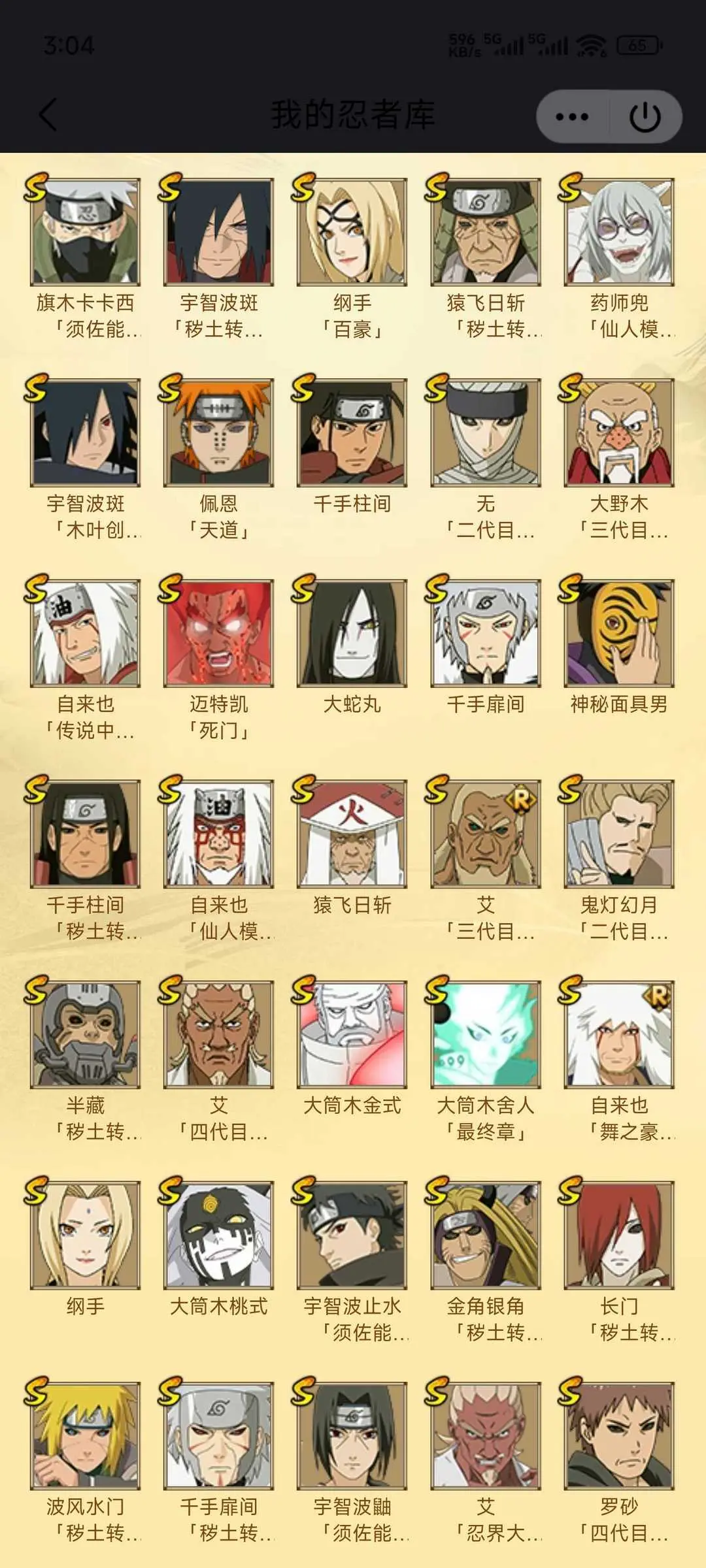Choose the 迈特凯「死门」 red portrait

(x=219, y=633)
